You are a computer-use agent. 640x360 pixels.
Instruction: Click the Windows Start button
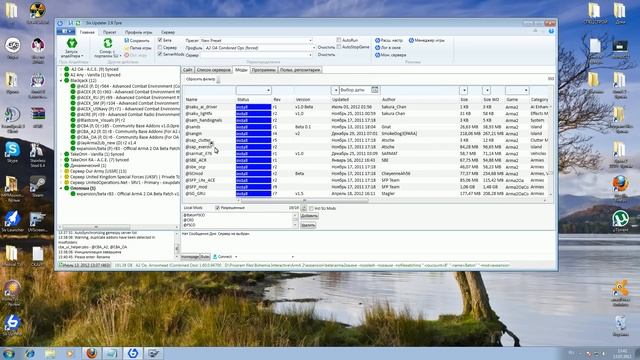pos(9,353)
